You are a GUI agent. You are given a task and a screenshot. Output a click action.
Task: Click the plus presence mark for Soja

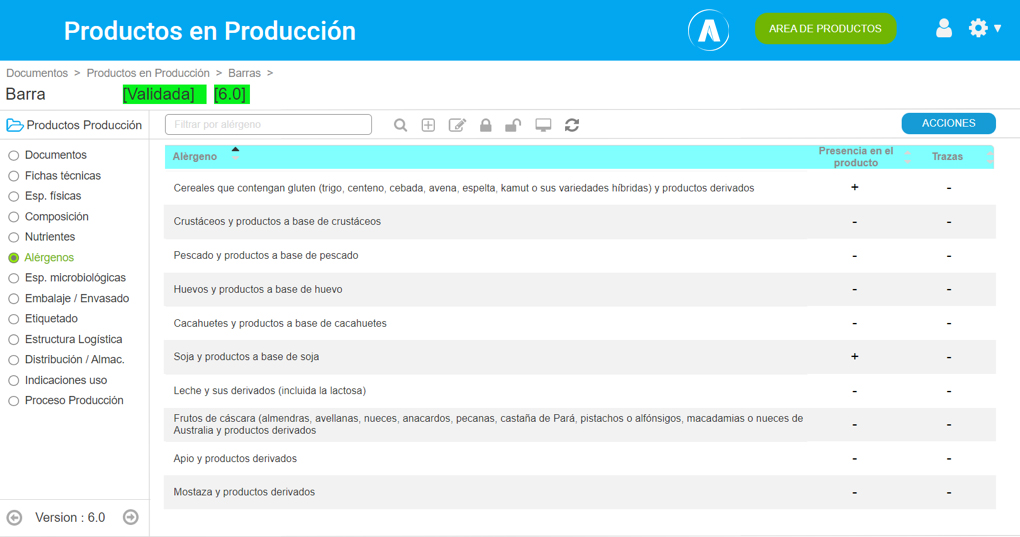(855, 356)
